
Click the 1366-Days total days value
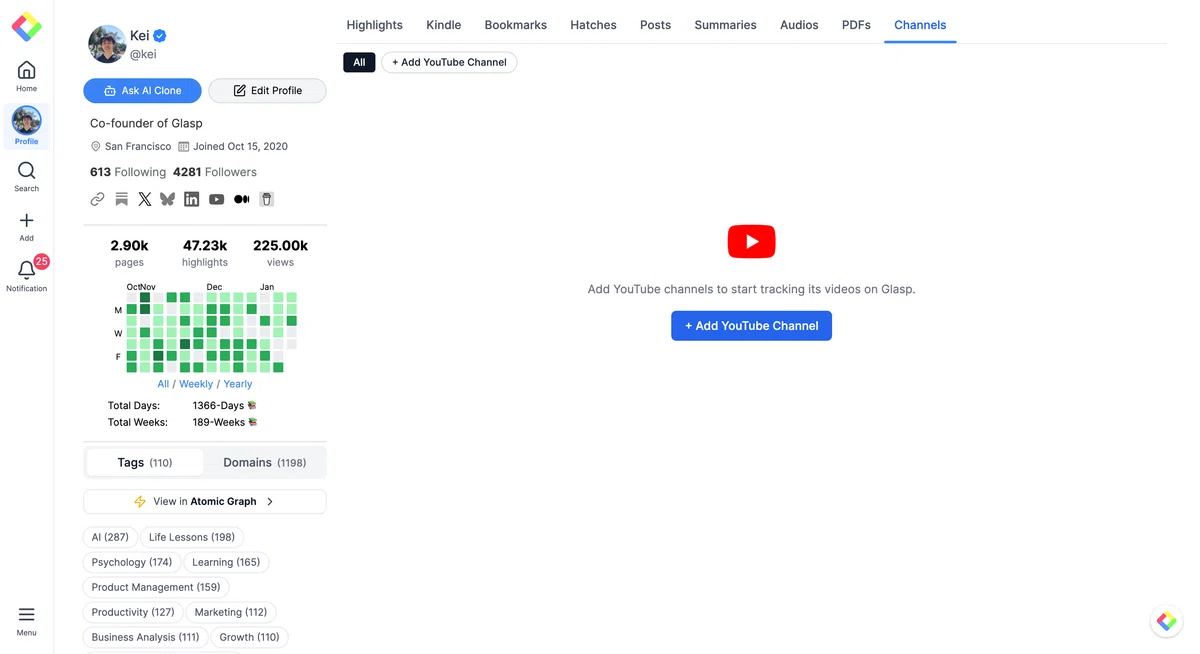(224, 406)
